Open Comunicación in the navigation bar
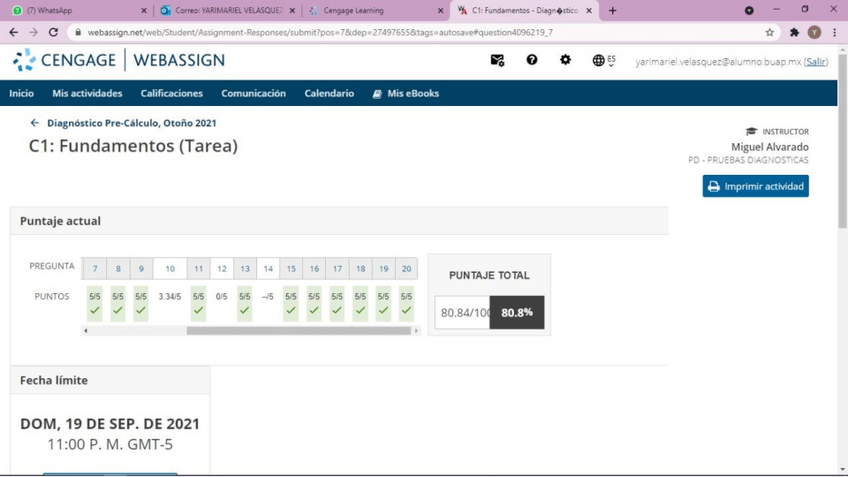The image size is (848, 477). pos(253,94)
